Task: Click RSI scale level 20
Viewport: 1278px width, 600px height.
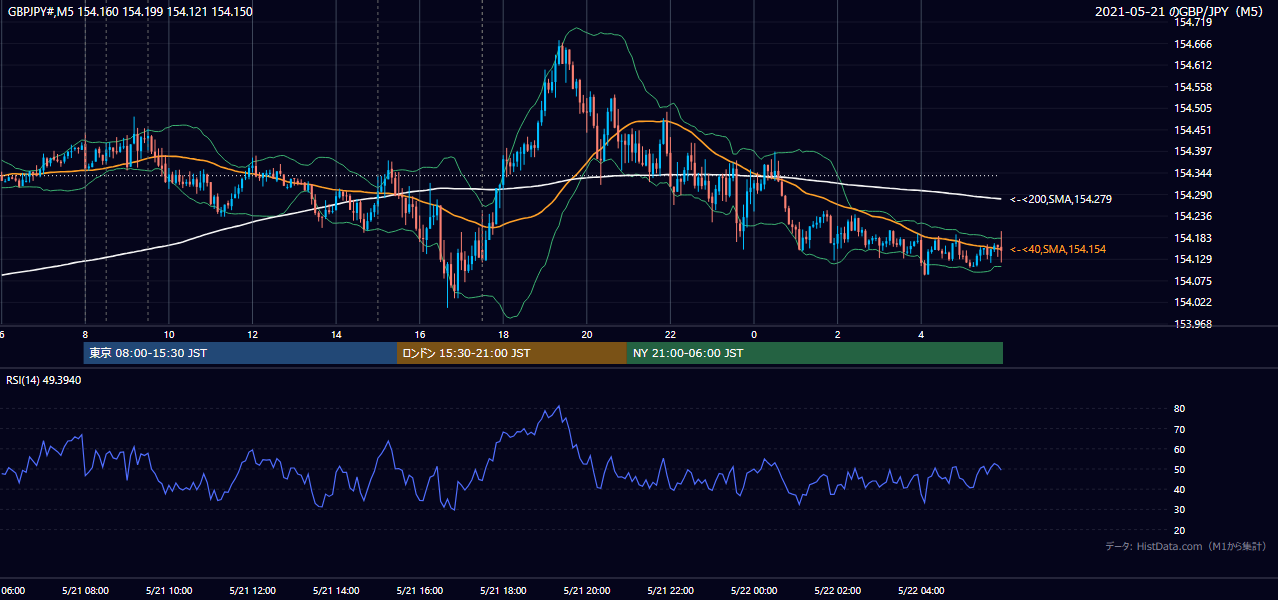Action: pos(1179,530)
